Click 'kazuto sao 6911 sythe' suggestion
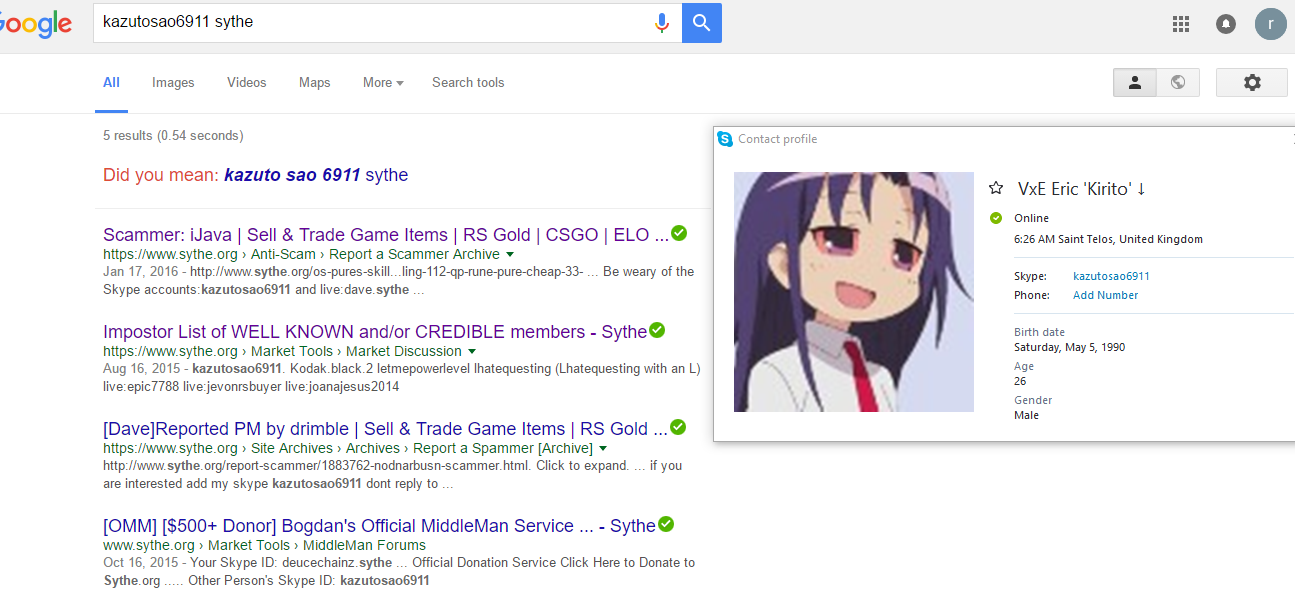This screenshot has height=597, width=1295. click(x=316, y=175)
